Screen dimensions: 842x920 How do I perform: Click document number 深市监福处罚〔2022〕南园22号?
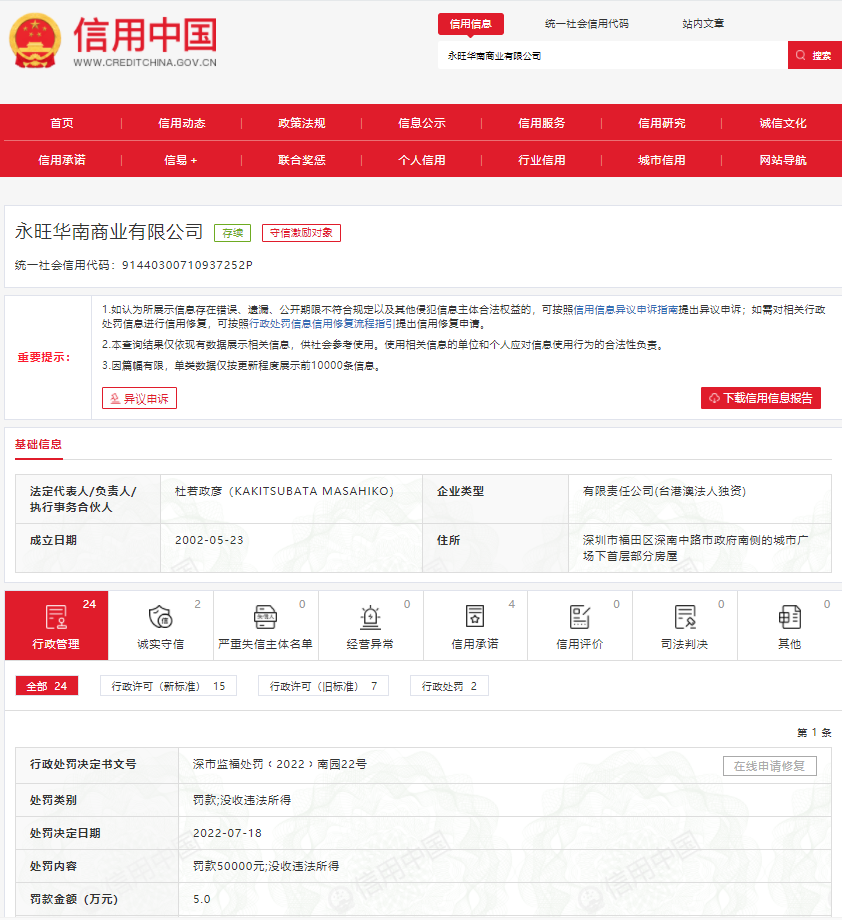[279, 764]
